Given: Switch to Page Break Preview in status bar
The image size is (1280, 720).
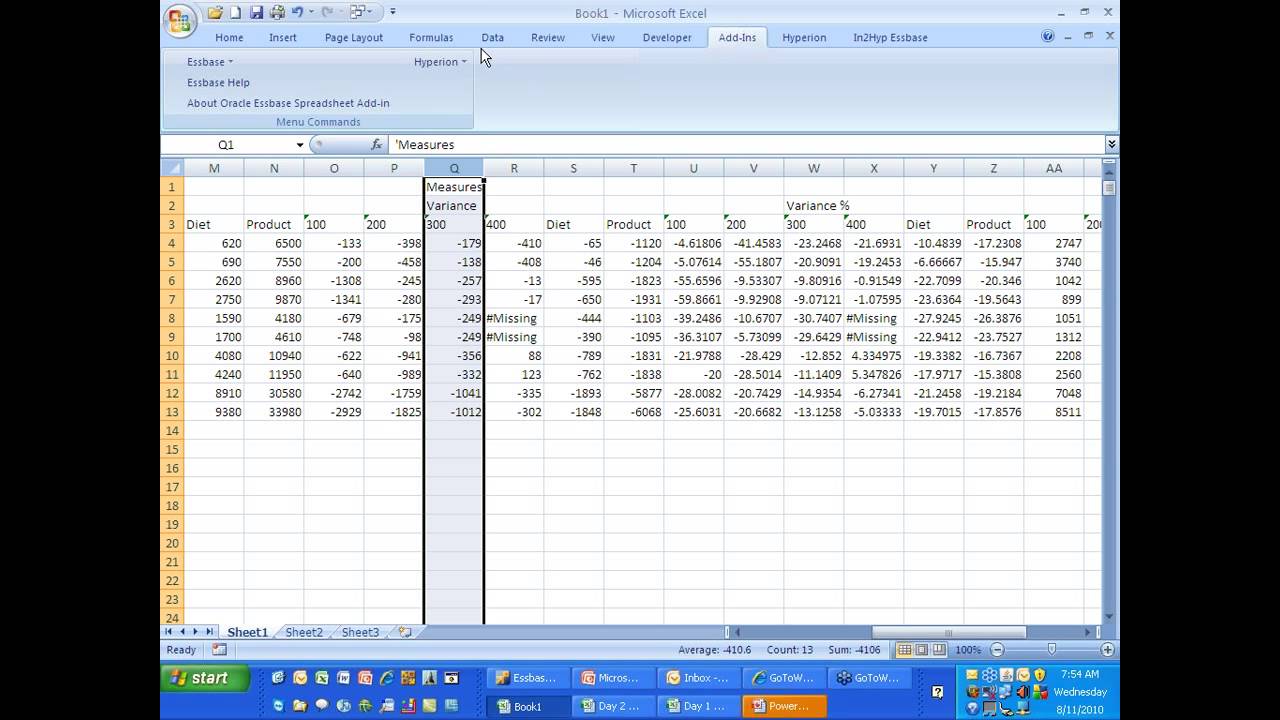Looking at the screenshot, I should (937, 650).
